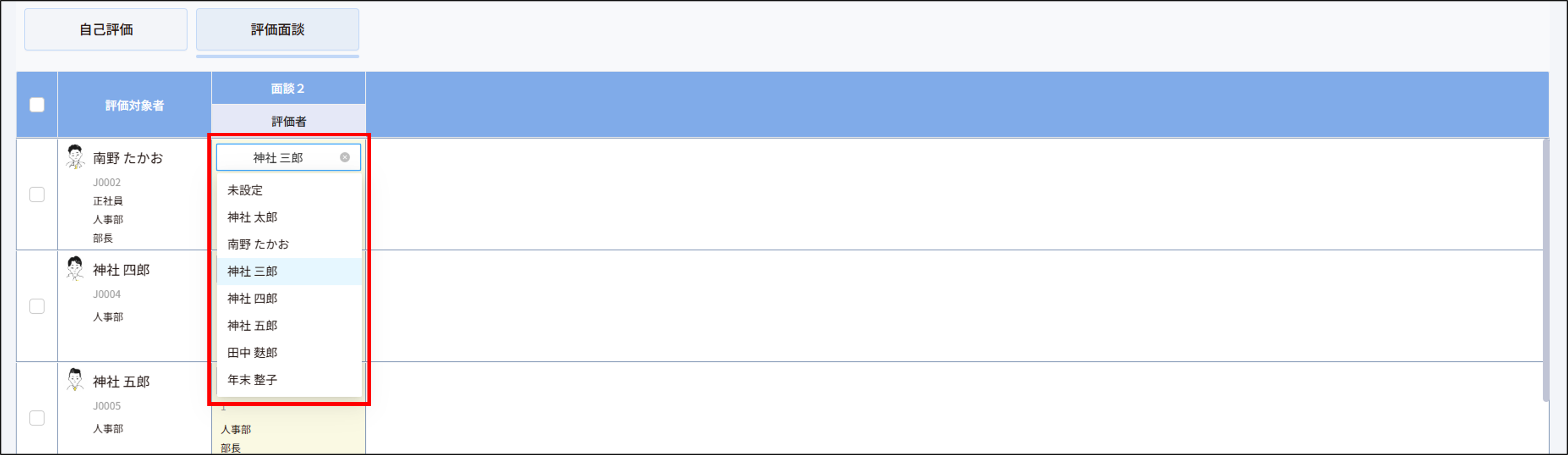
Task: Check the box for 神社 四郎
Action: coord(37,306)
